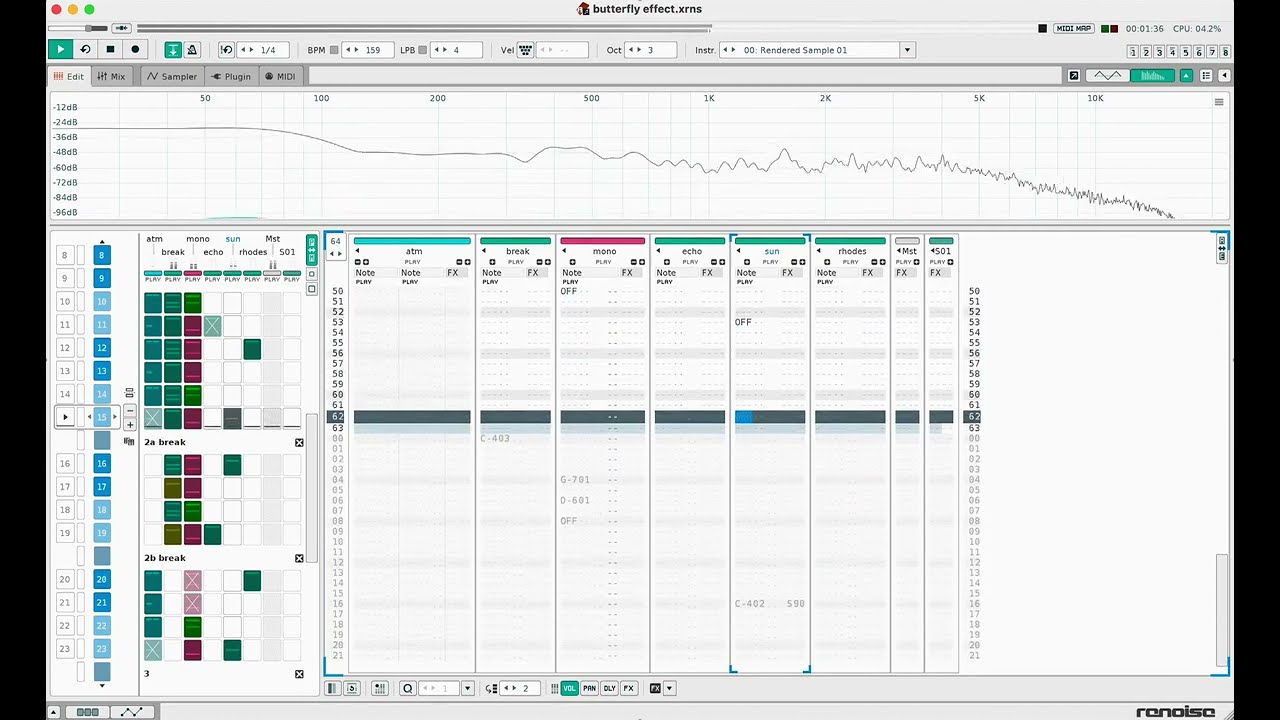The image size is (1280, 720).
Task: Toggle the FX column button in toolbar
Action: (629, 688)
